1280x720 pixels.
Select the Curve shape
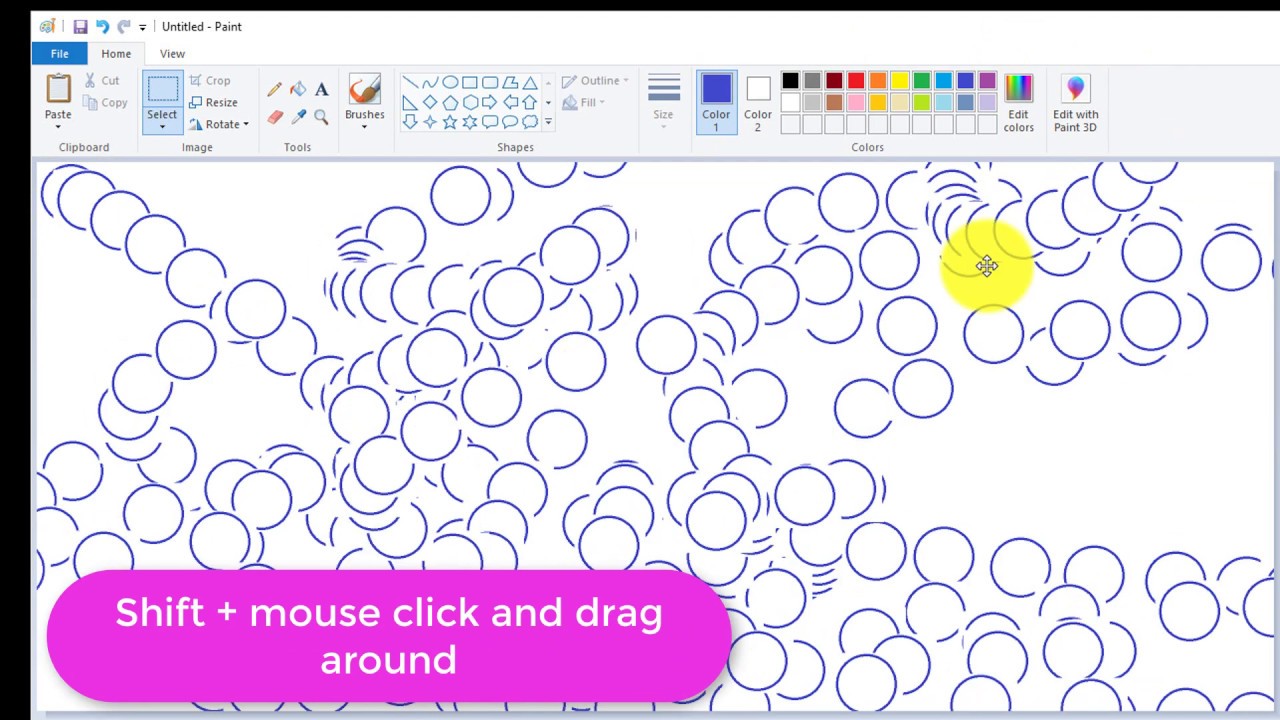click(430, 82)
